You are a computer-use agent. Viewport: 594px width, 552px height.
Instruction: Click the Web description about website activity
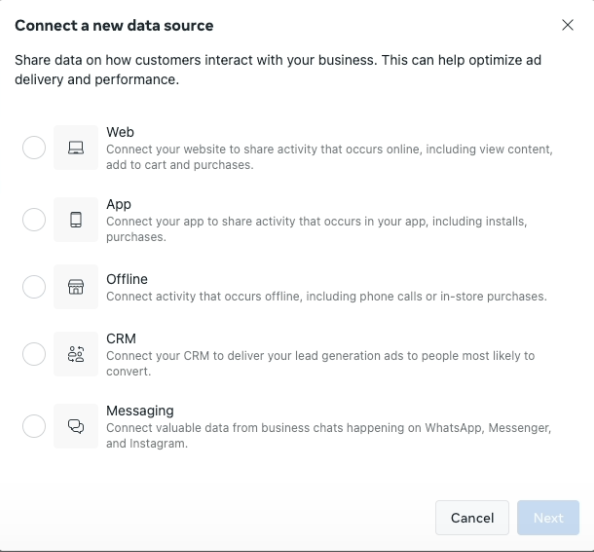click(329, 157)
